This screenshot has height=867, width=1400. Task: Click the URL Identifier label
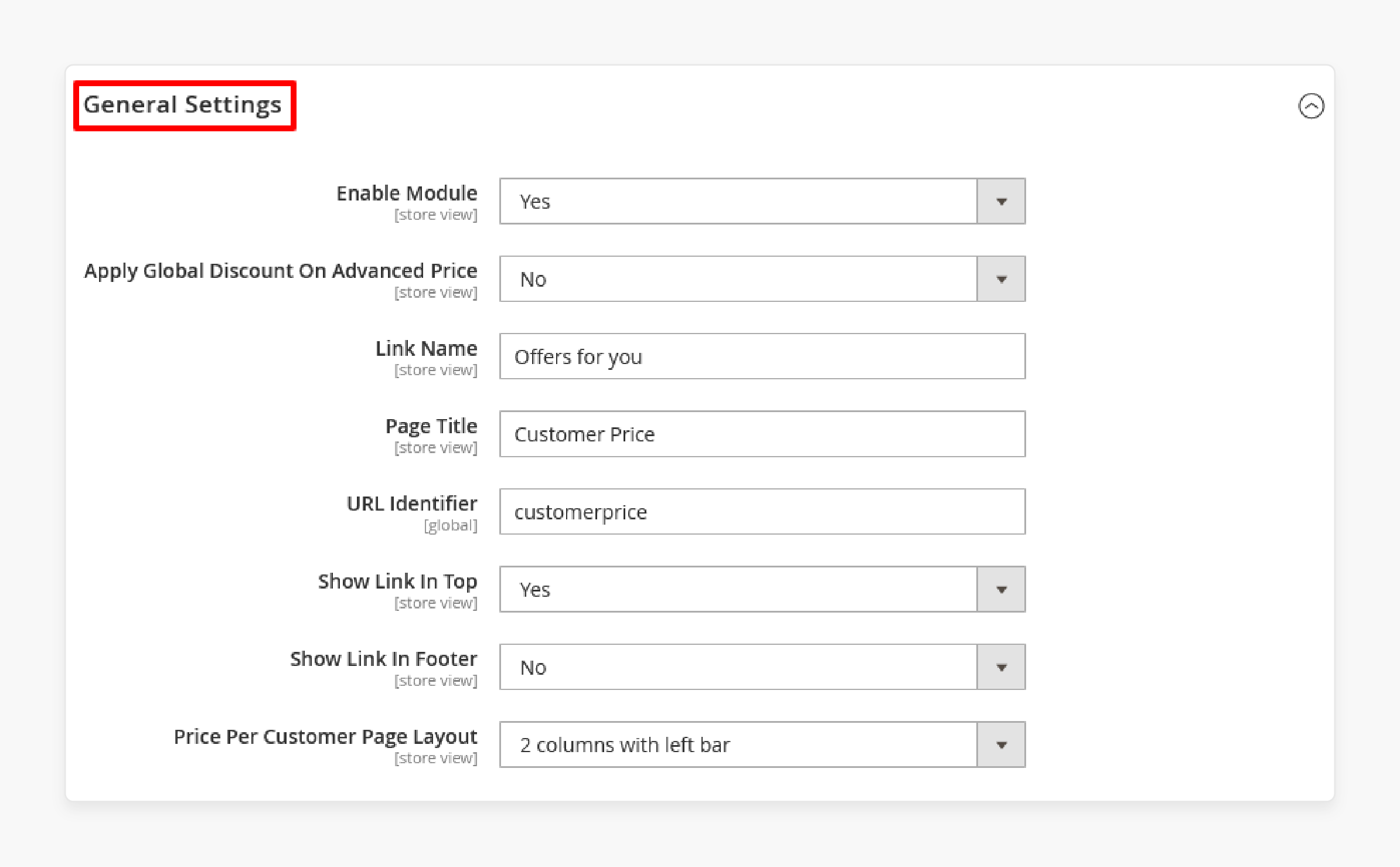(x=412, y=504)
